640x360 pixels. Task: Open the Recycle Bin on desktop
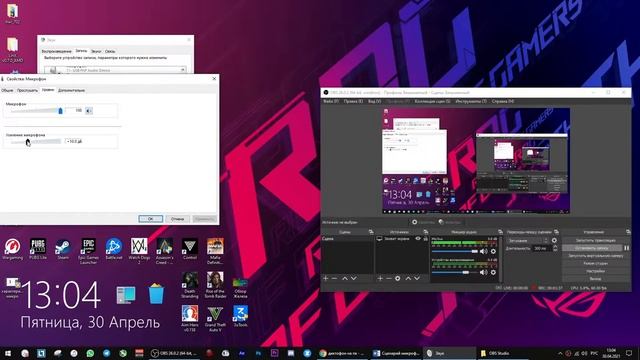tap(156, 294)
